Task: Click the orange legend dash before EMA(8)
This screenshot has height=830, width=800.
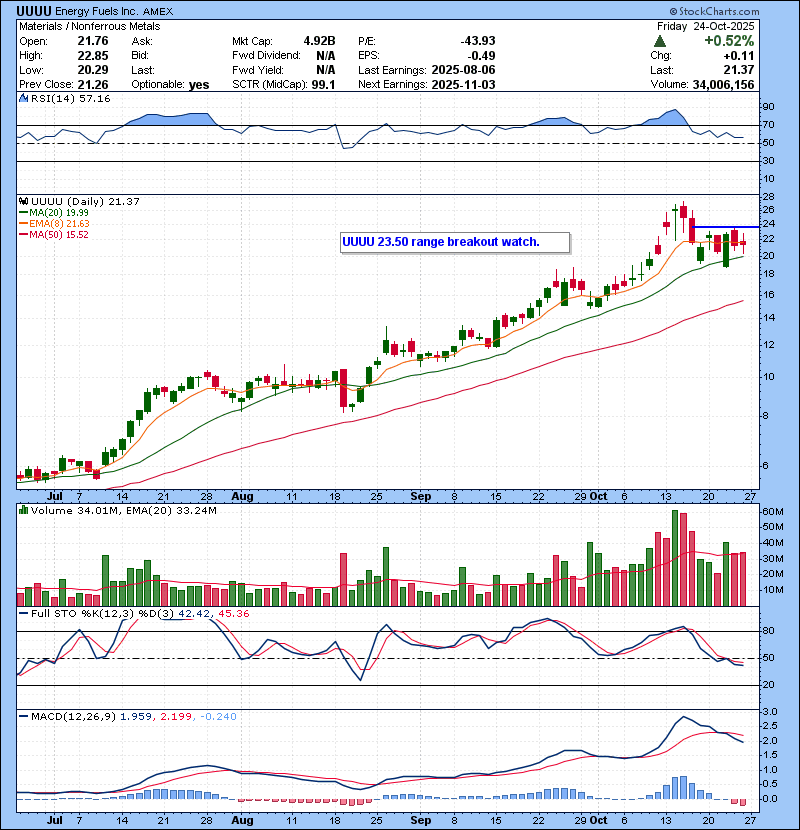Action: 23,224
